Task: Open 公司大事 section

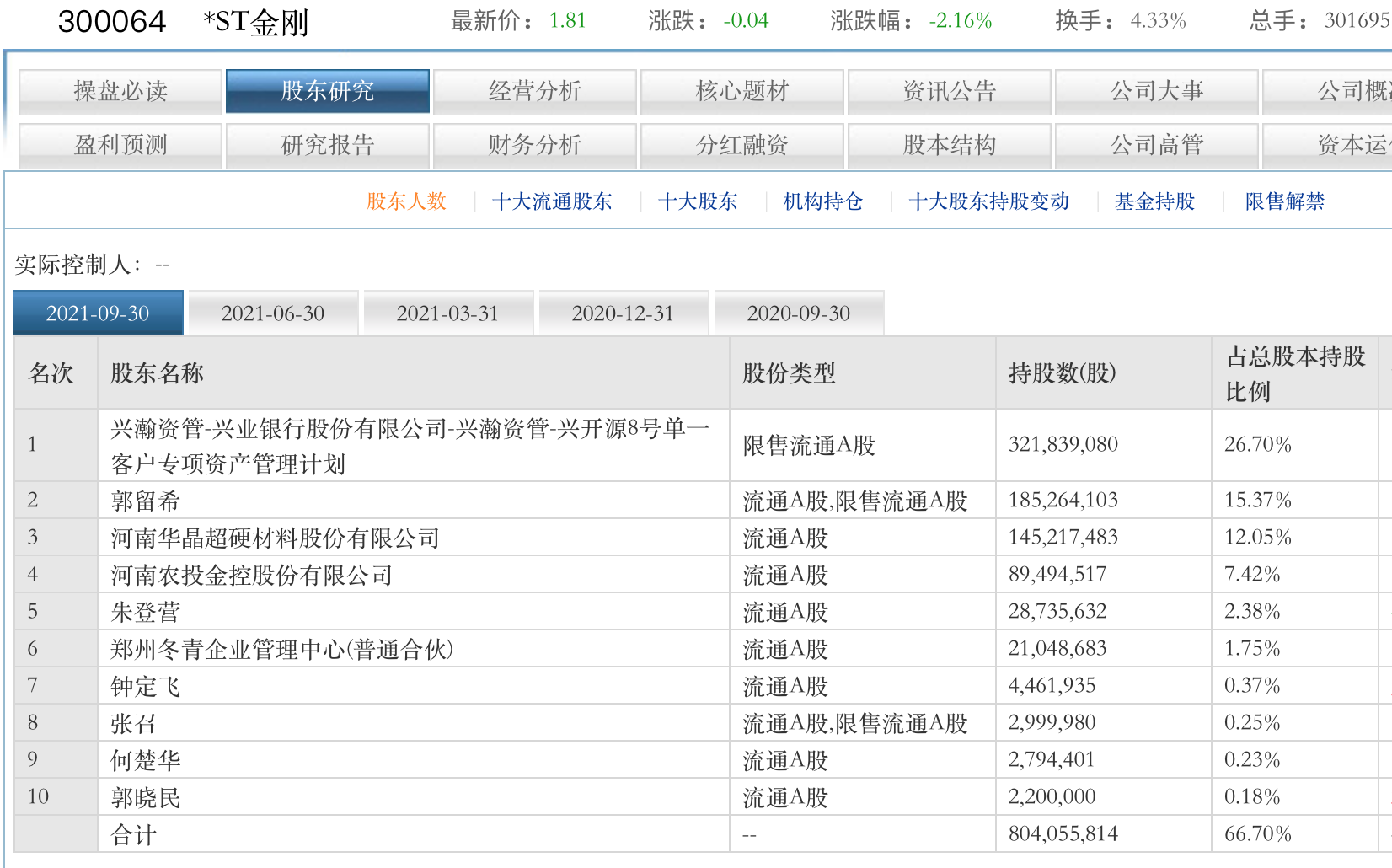Action: coord(1157,91)
